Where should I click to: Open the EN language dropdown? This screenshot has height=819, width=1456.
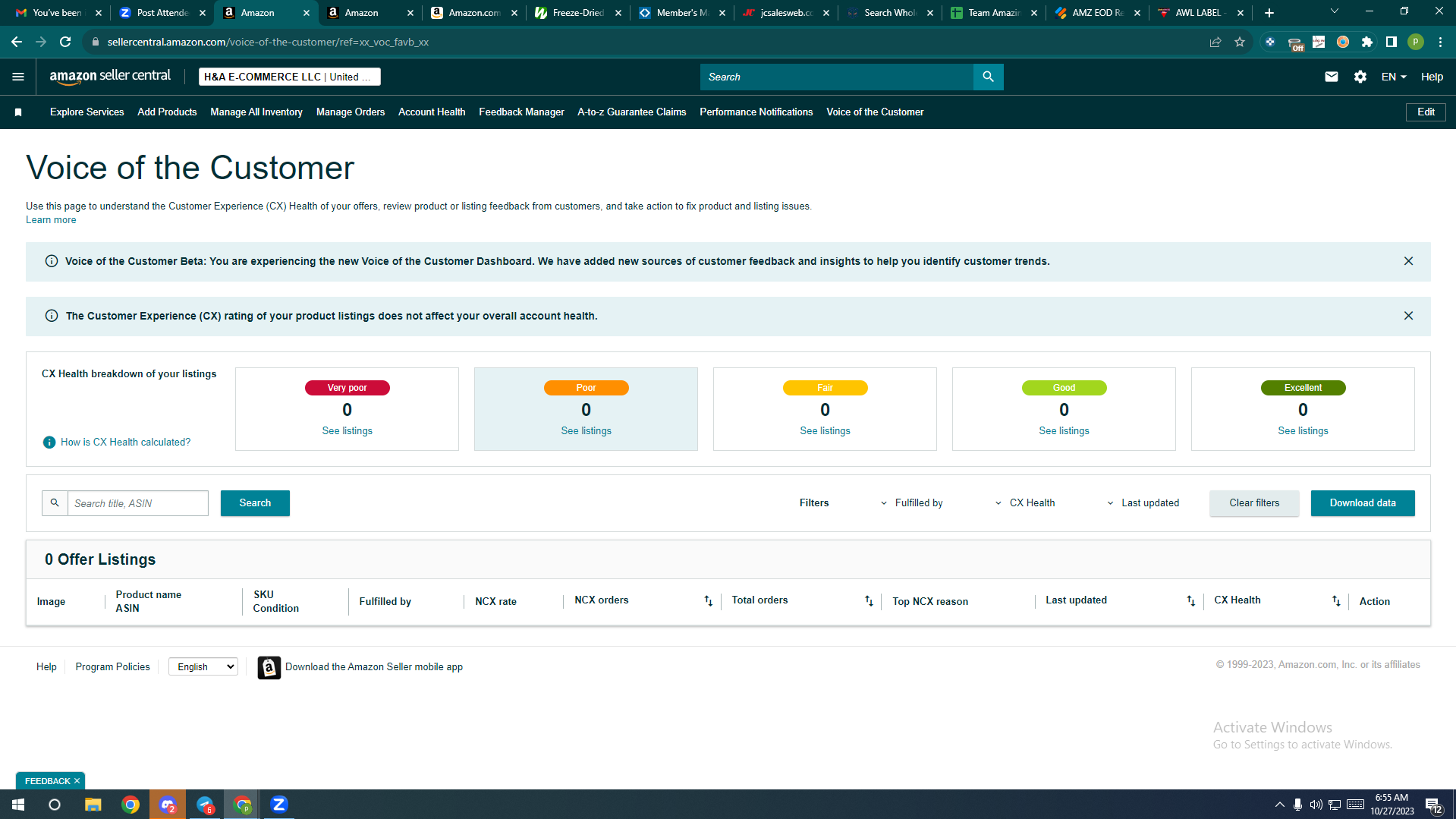1394,77
